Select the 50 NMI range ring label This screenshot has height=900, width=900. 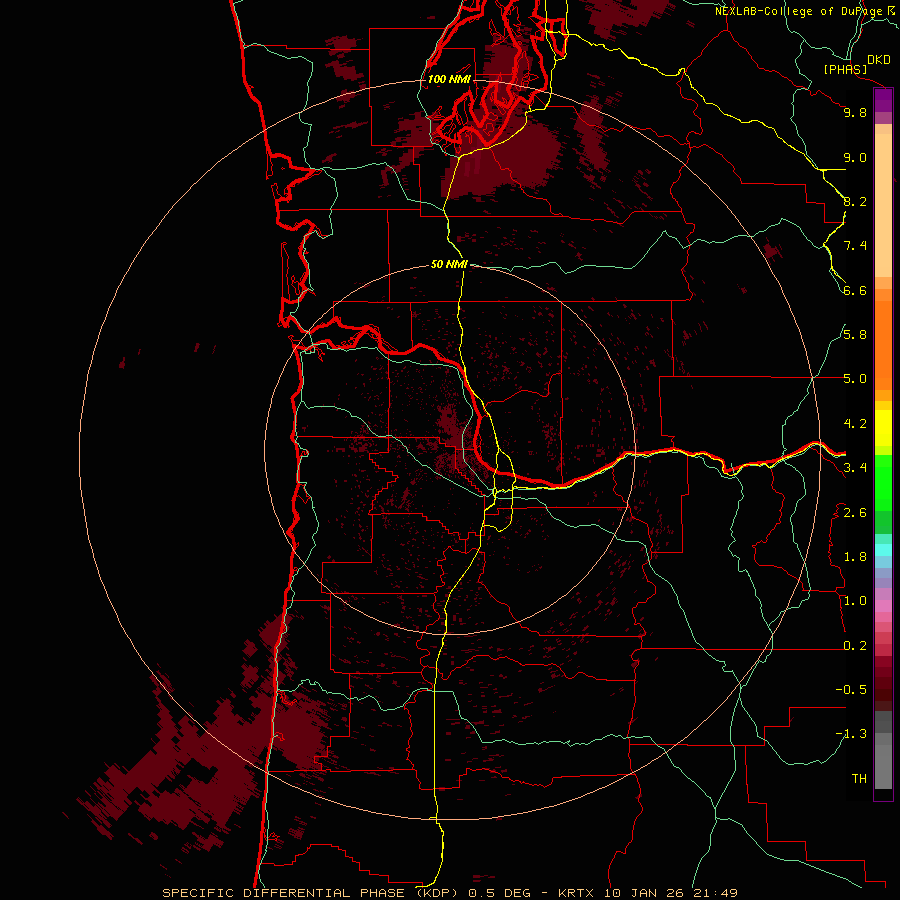(449, 264)
